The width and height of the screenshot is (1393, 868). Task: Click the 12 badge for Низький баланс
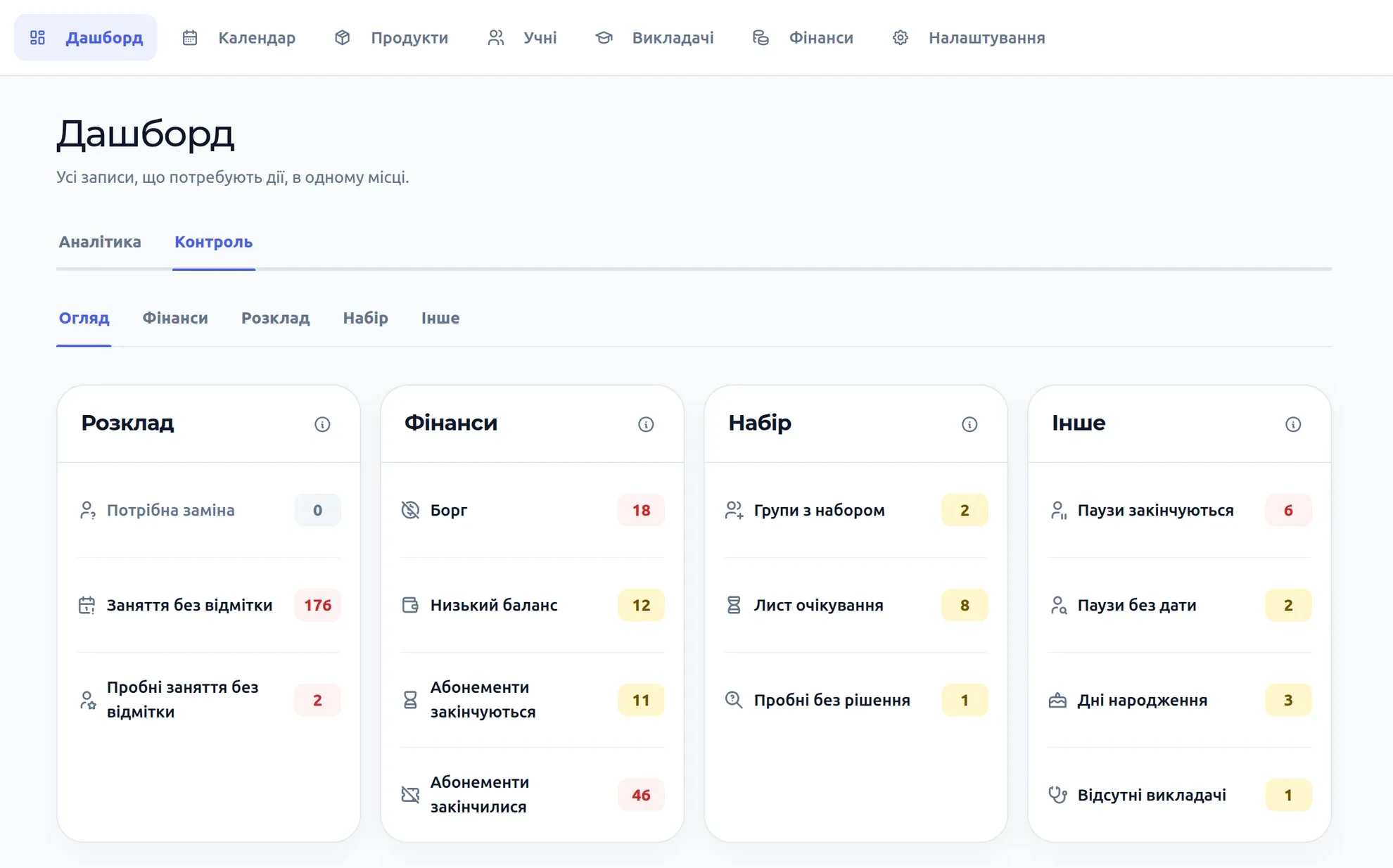pyautogui.click(x=641, y=605)
